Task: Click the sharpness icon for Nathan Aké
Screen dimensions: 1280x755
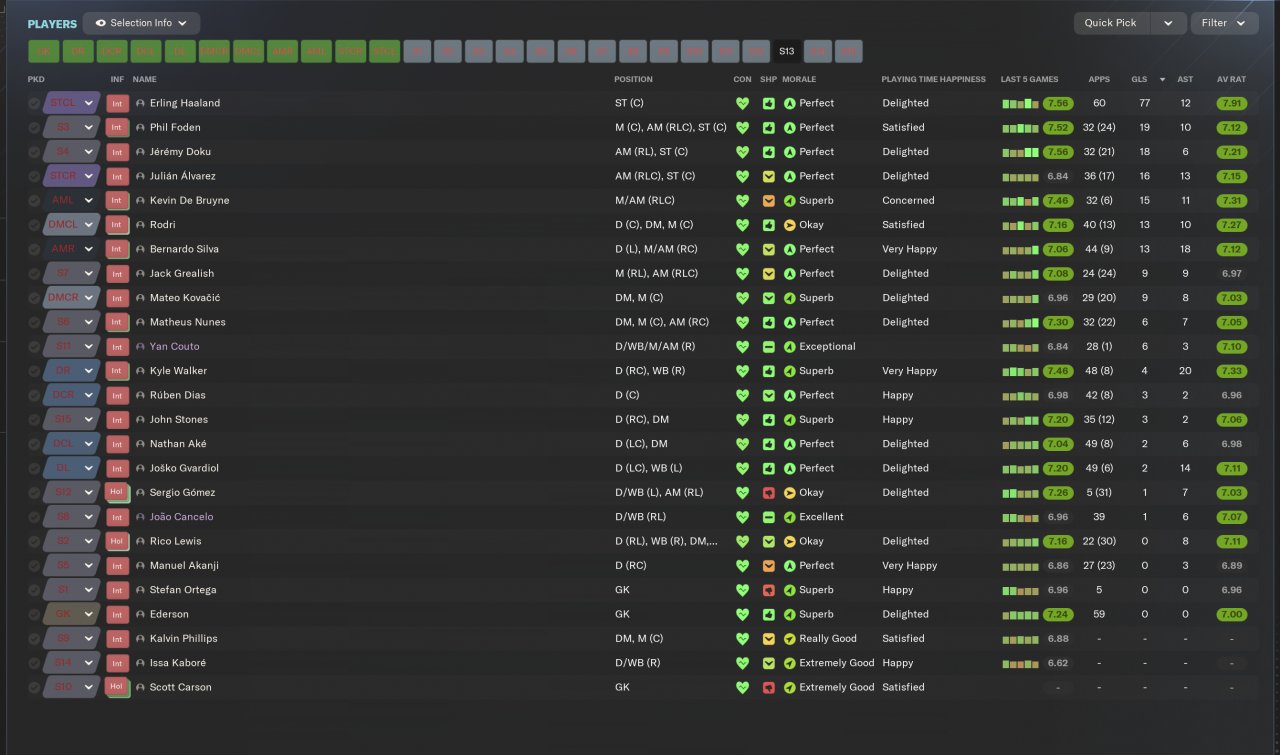Action: (768, 444)
